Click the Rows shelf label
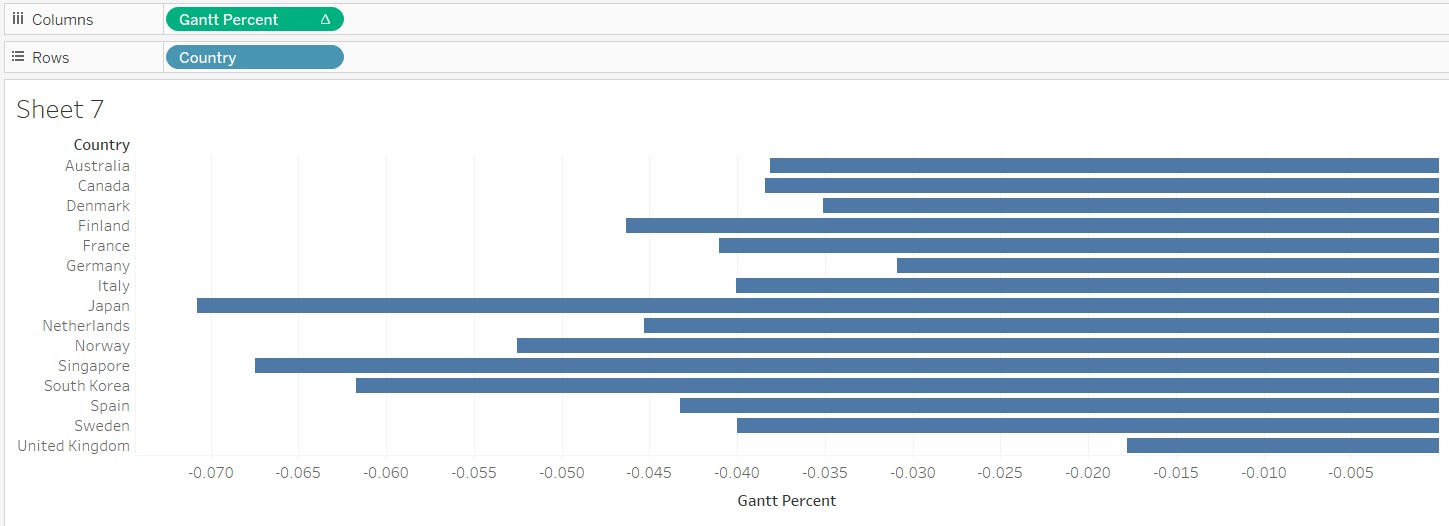 coord(50,57)
